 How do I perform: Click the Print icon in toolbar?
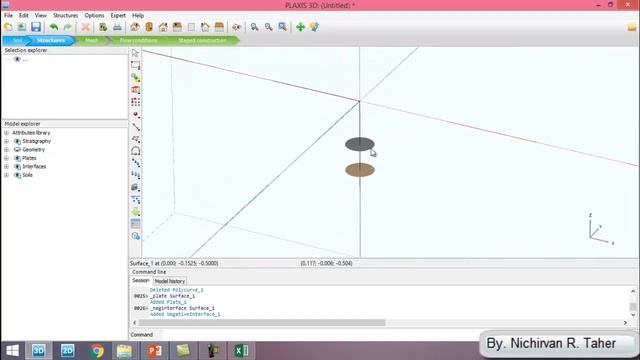(x=117, y=27)
